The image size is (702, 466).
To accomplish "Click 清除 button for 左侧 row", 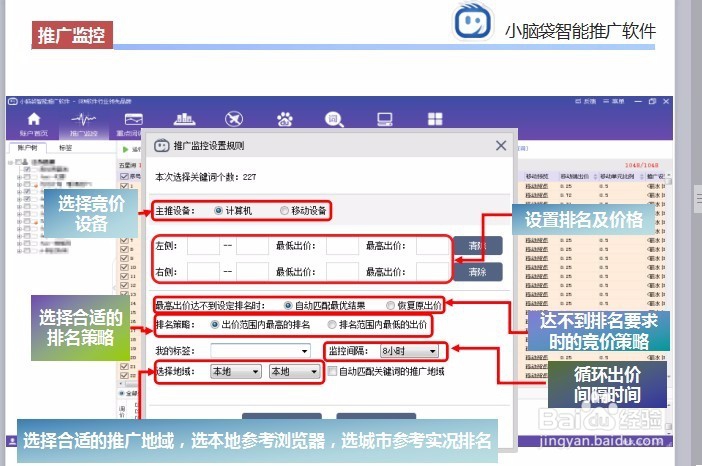I will 478,246.
